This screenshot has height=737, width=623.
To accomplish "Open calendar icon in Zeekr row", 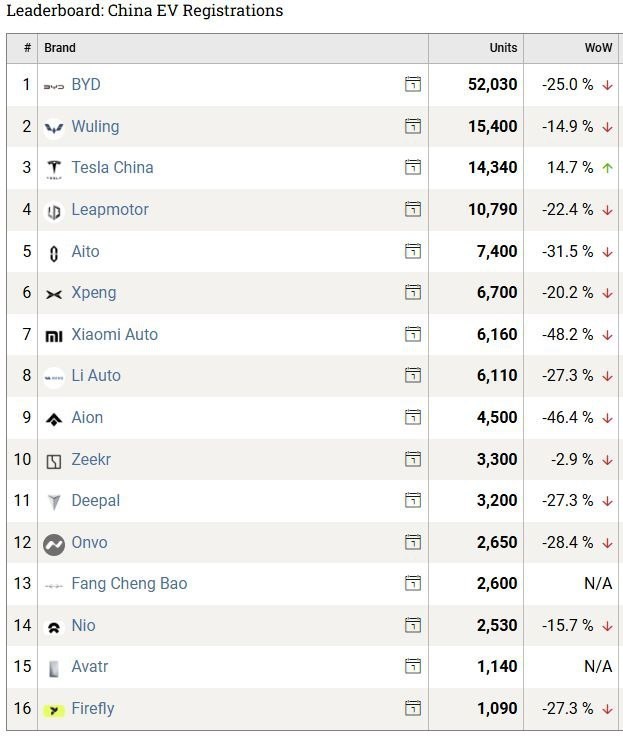I will (x=412, y=460).
